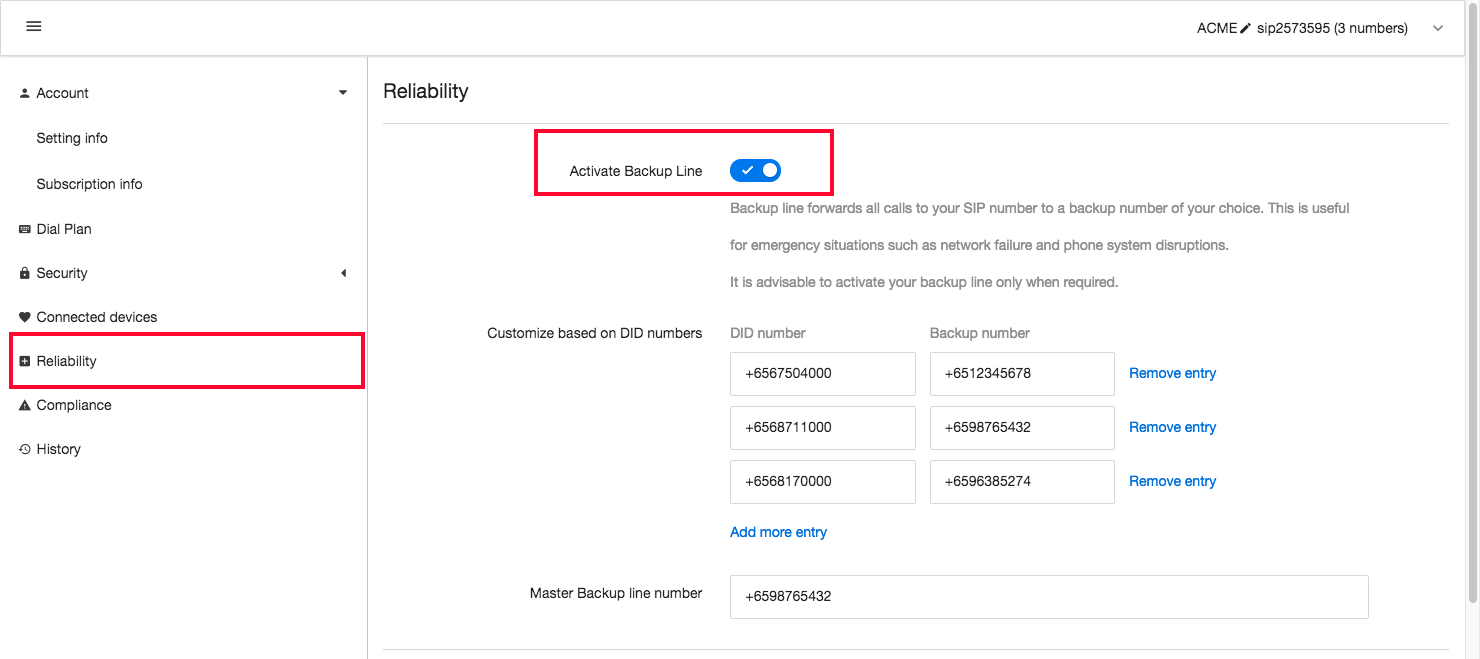Click the Compliance warning triangle icon

(25, 405)
